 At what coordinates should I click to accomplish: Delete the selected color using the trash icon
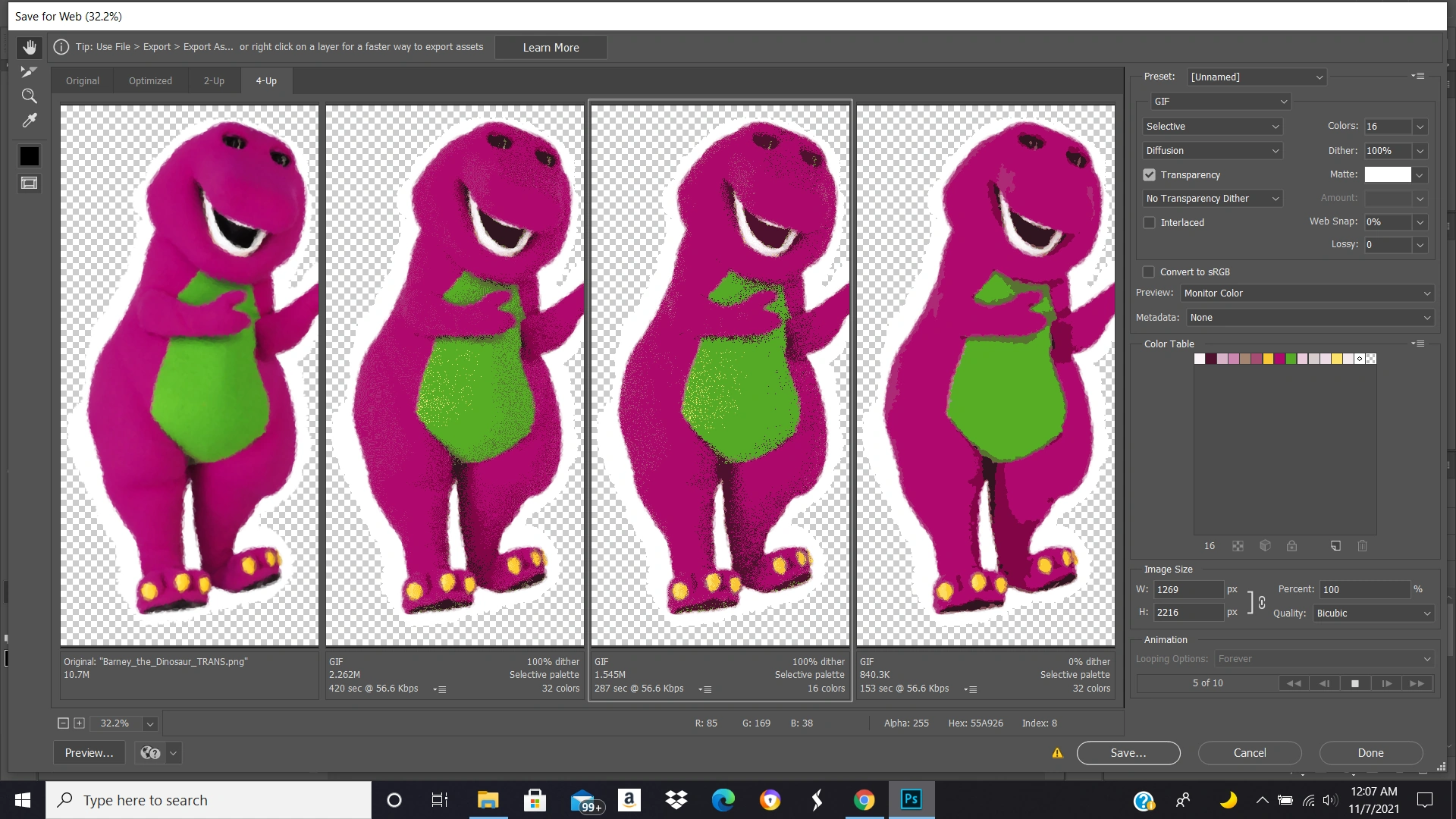1363,546
